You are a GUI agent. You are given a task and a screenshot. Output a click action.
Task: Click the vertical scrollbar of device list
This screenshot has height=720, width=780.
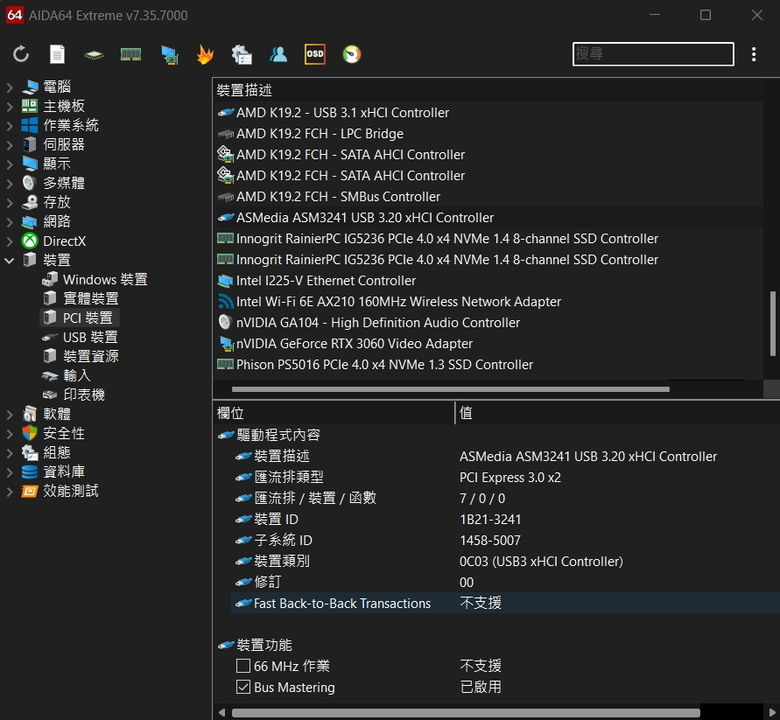tap(773, 323)
